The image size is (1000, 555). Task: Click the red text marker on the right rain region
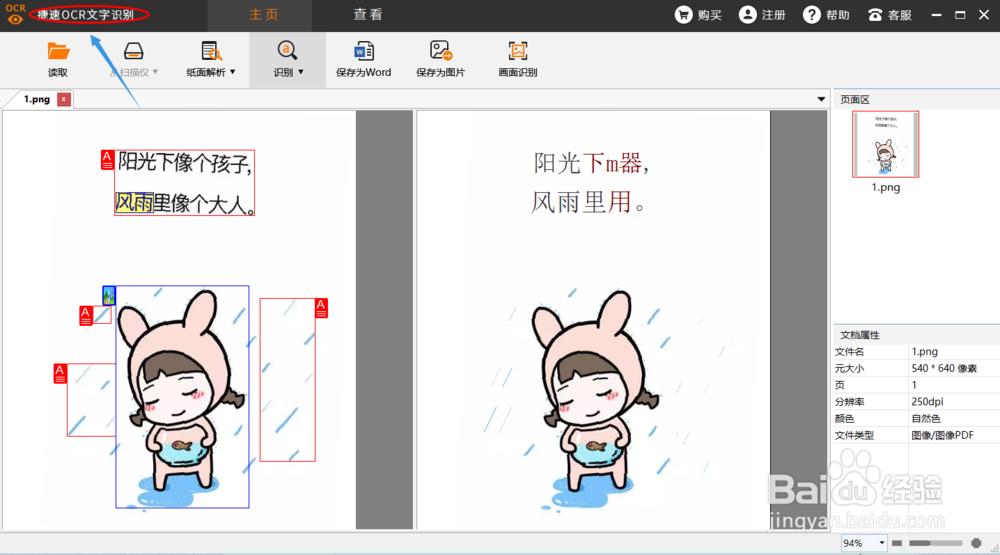(x=321, y=308)
